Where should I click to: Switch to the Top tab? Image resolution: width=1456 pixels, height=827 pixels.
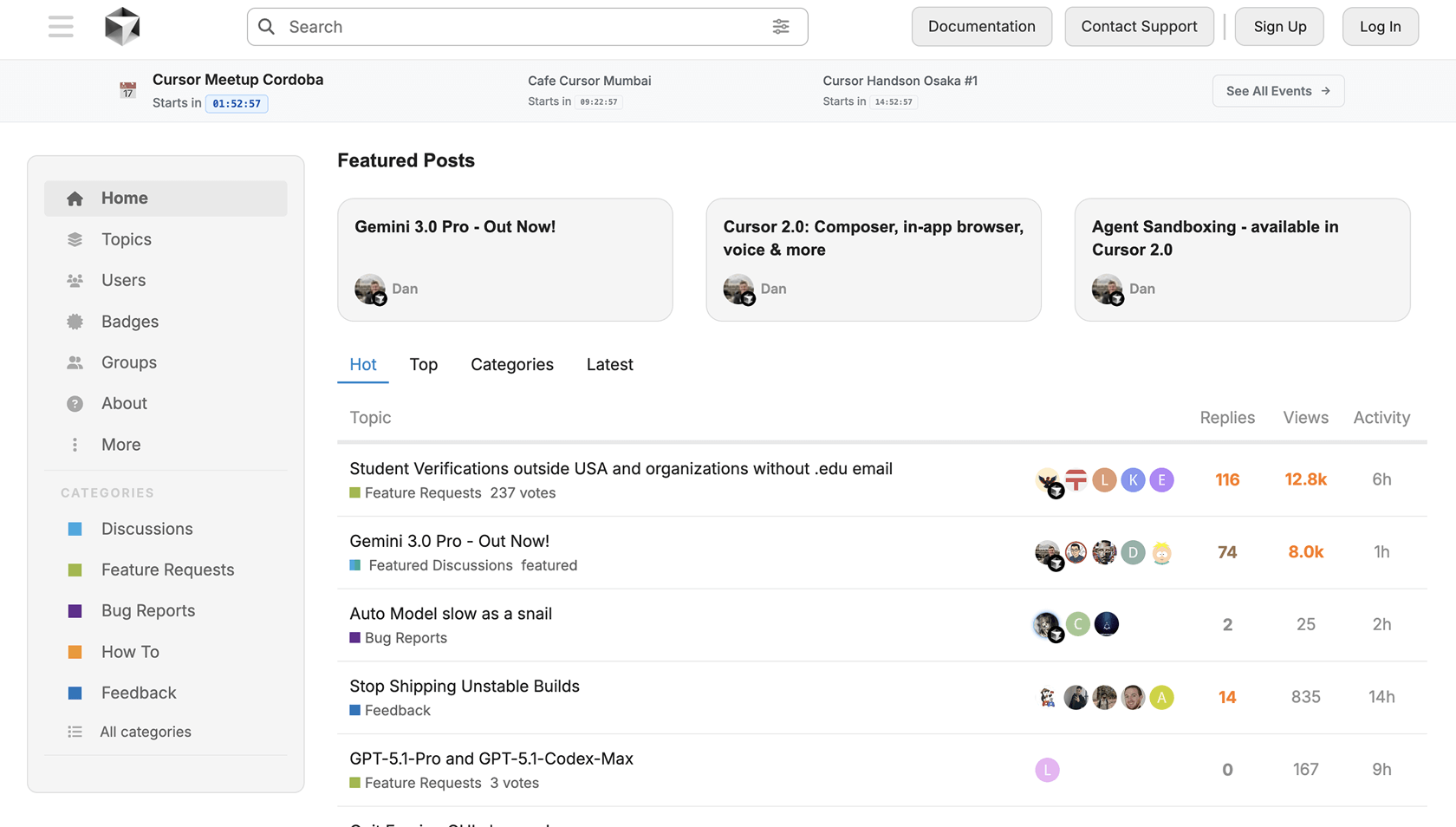423,364
